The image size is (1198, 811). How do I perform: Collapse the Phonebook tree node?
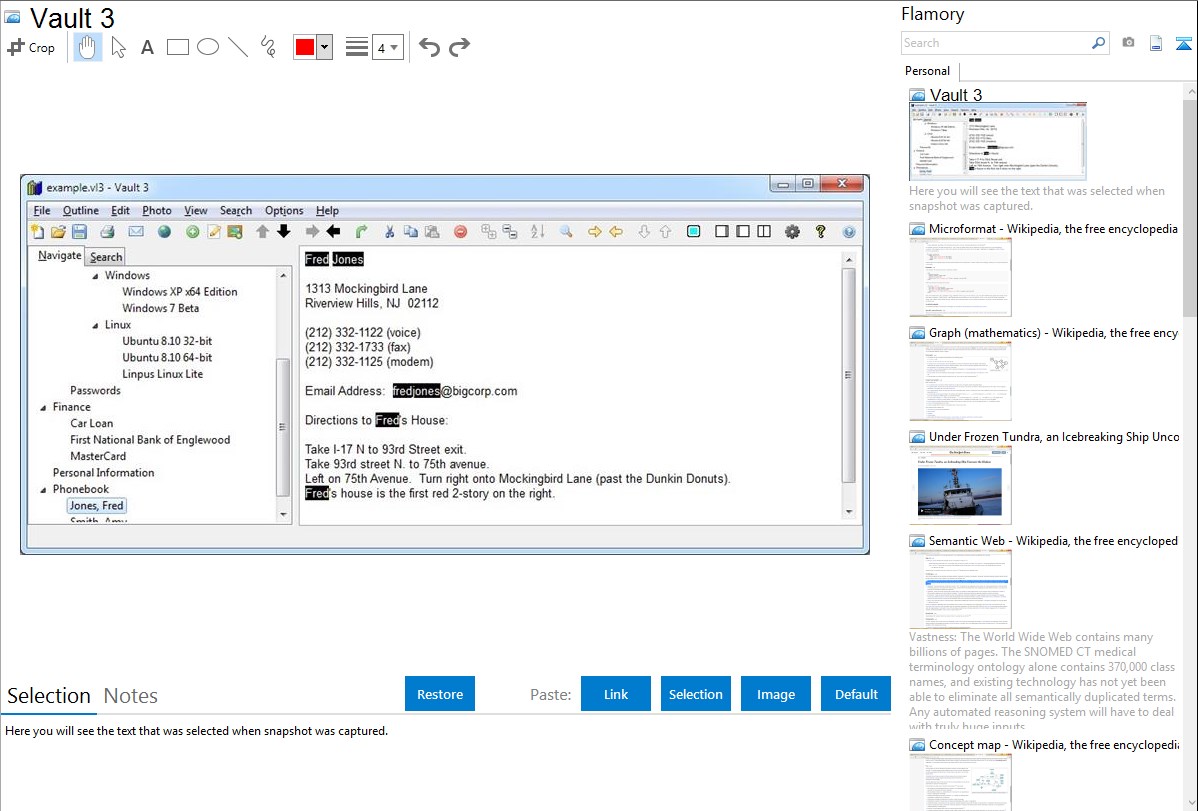point(44,490)
